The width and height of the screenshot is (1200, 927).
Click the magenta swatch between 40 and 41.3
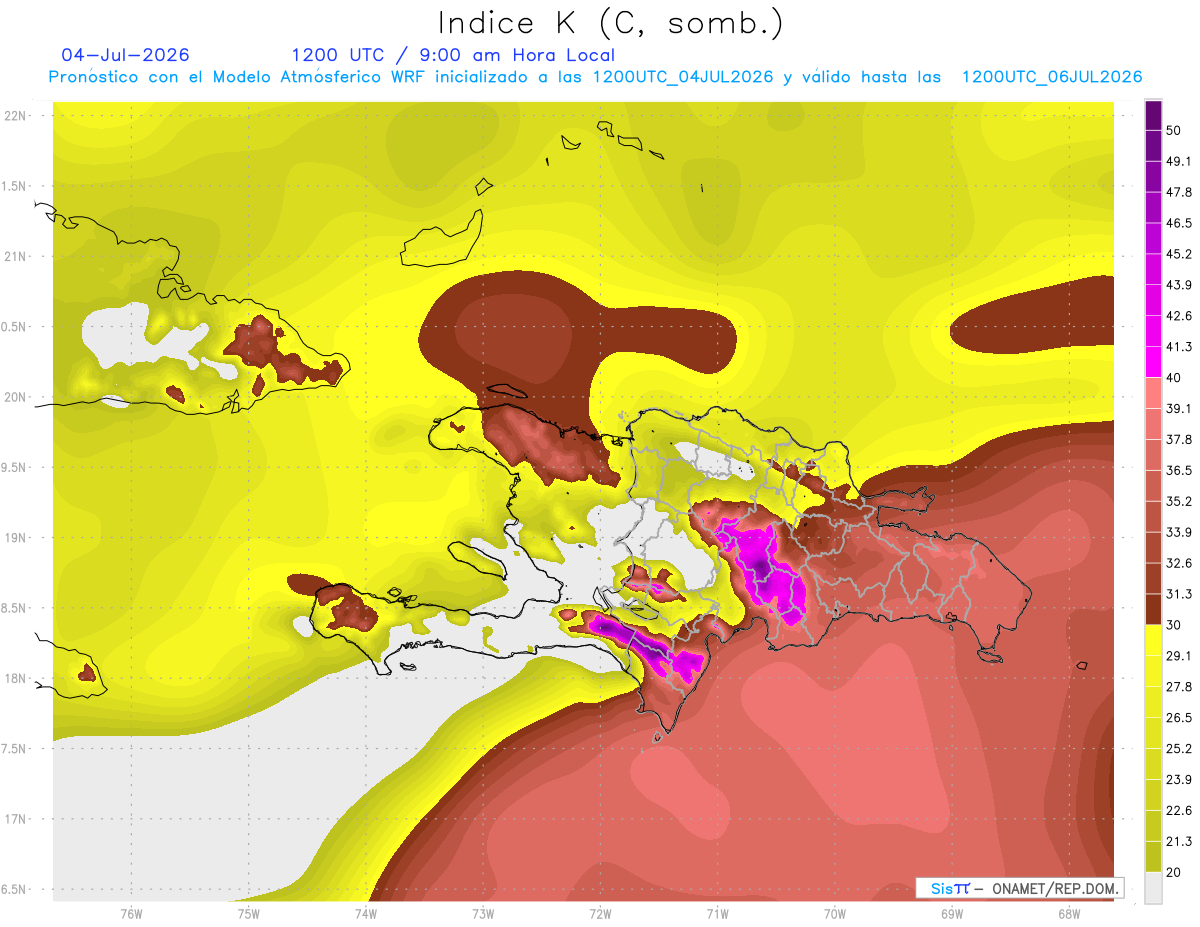1153,362
